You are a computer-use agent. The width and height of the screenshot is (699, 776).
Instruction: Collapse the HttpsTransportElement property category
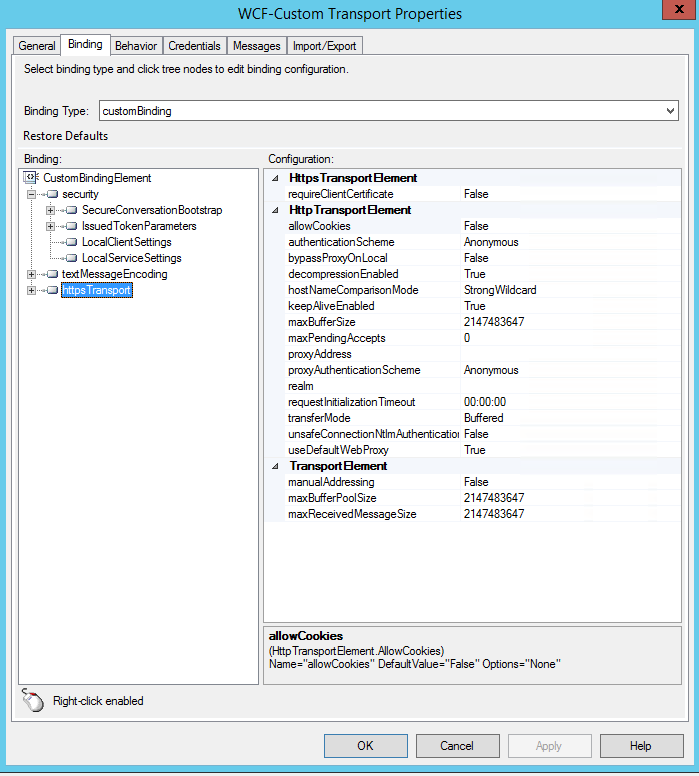(x=275, y=178)
